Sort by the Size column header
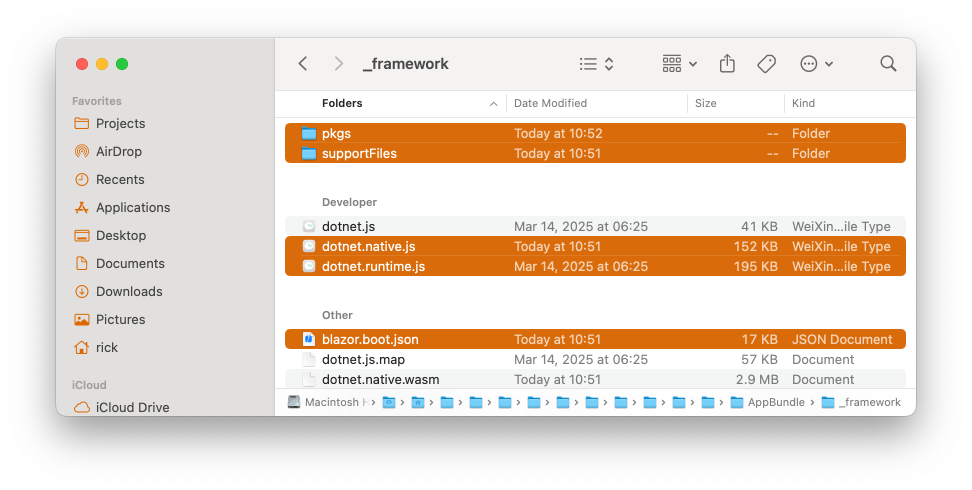This screenshot has width=972, height=490. tap(706, 103)
